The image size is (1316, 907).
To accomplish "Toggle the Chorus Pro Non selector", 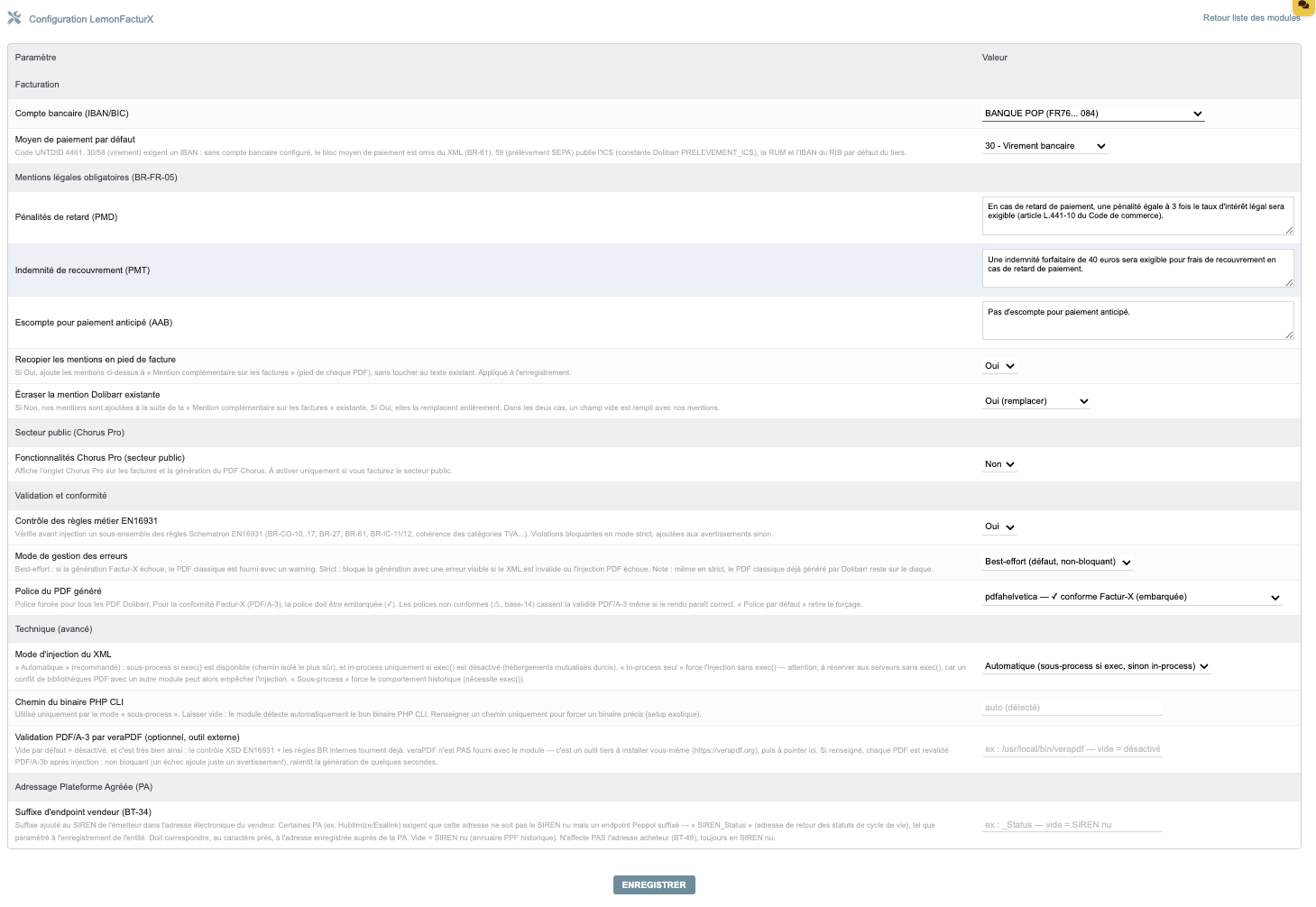I will click(x=999, y=464).
